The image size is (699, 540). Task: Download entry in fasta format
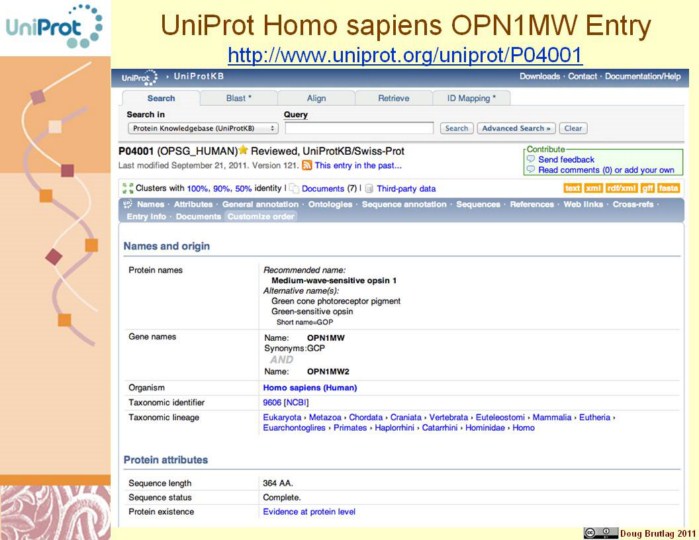(668, 188)
